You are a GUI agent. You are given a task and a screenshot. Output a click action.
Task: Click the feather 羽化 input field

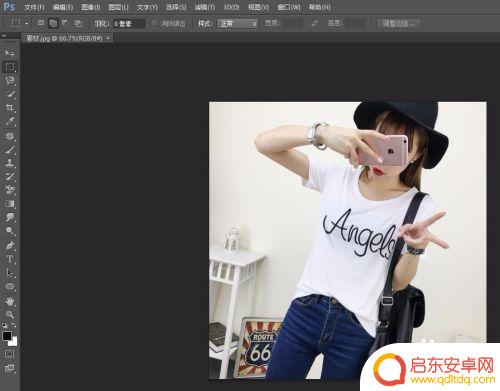129,24
